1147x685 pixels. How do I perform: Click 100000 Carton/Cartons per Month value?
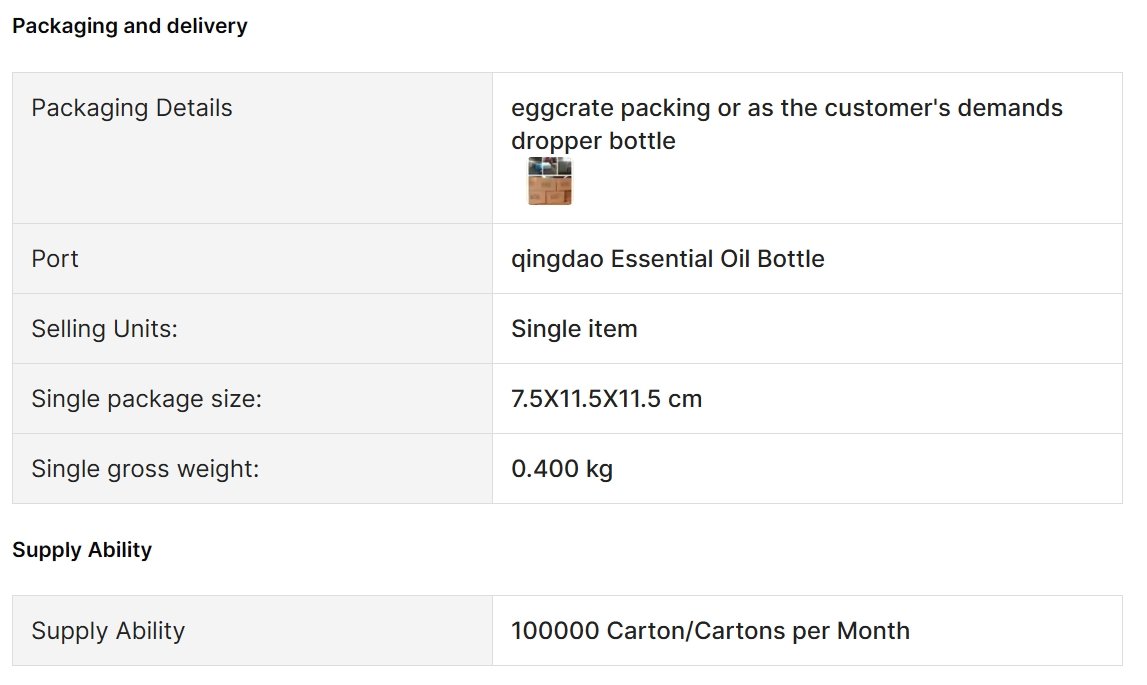[710, 631]
